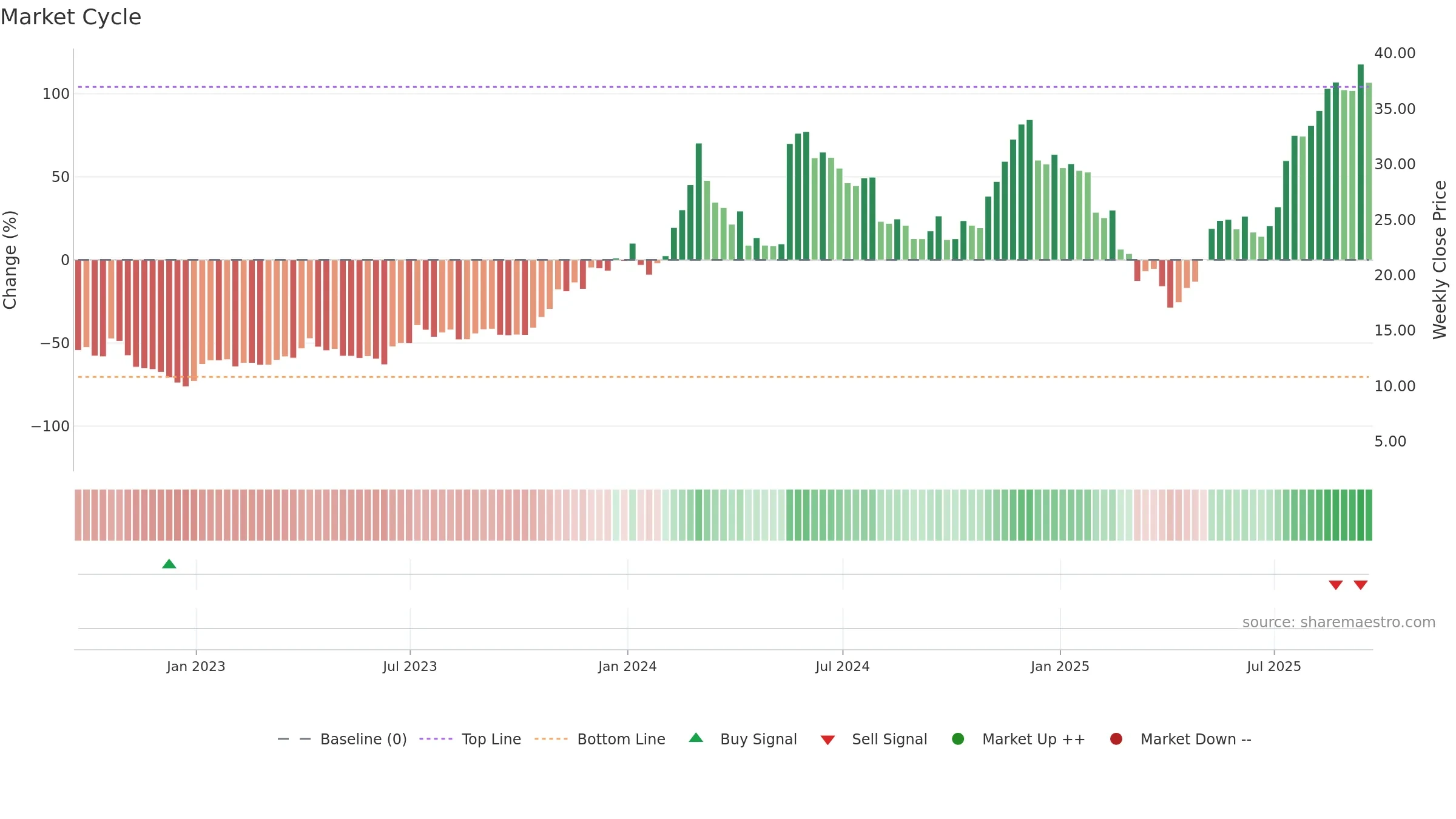Viewport: 1456px width, 819px height.
Task: Click the green Market Up circle icon in legend
Action: (x=959, y=739)
